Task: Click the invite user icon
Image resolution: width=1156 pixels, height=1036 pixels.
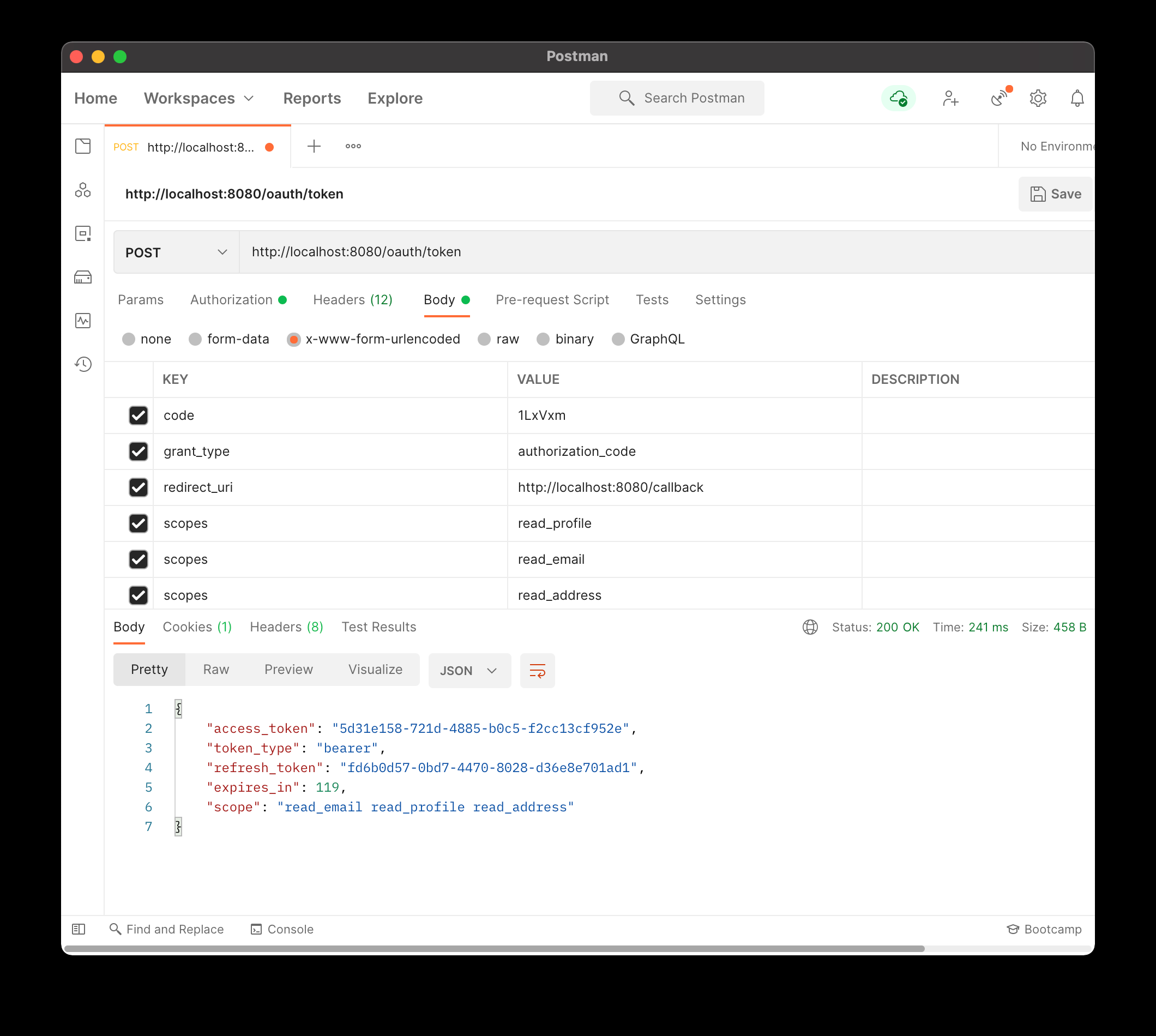Action: coord(950,99)
